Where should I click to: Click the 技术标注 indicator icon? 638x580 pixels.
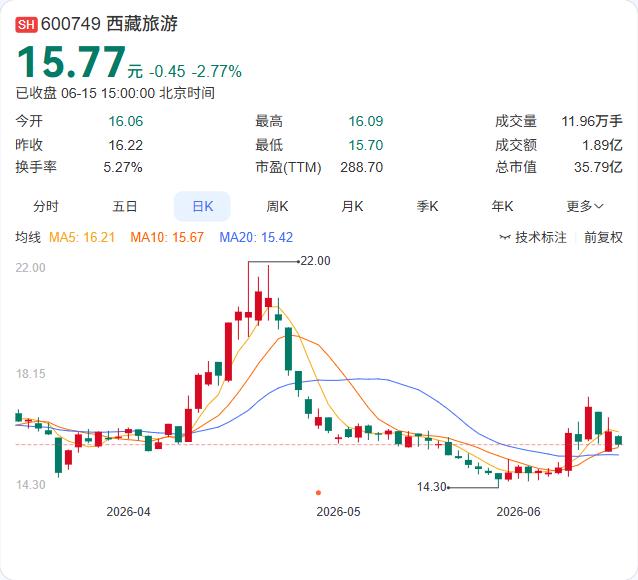coord(505,237)
